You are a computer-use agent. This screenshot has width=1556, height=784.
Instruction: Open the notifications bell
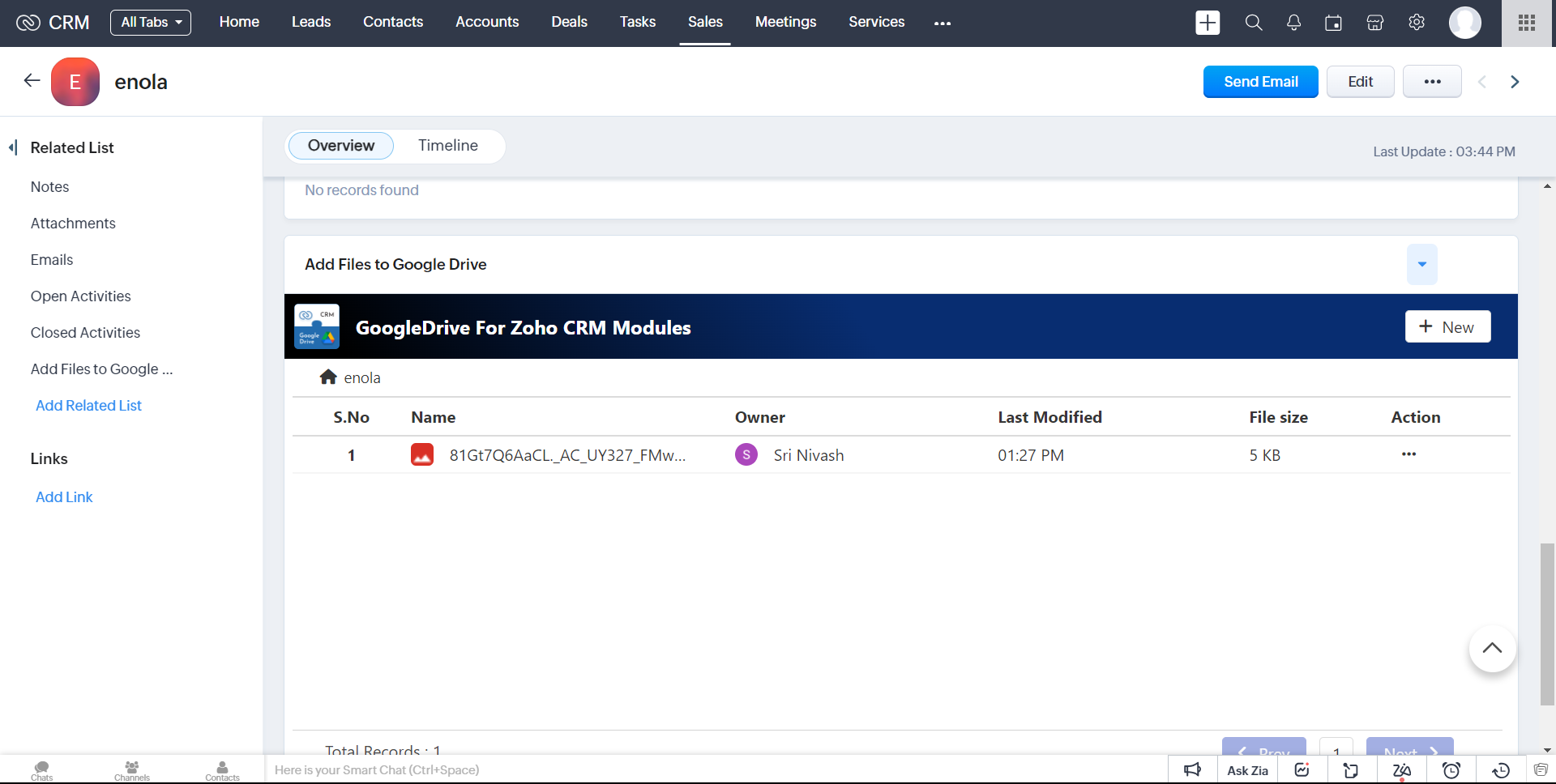(1293, 23)
